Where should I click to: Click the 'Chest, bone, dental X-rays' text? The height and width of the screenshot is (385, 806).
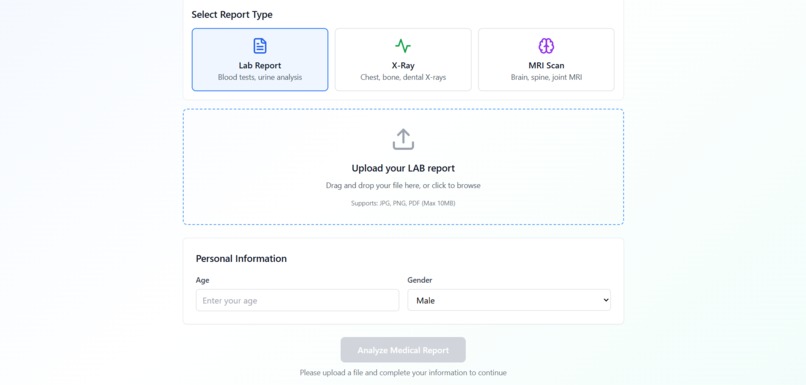click(403, 78)
